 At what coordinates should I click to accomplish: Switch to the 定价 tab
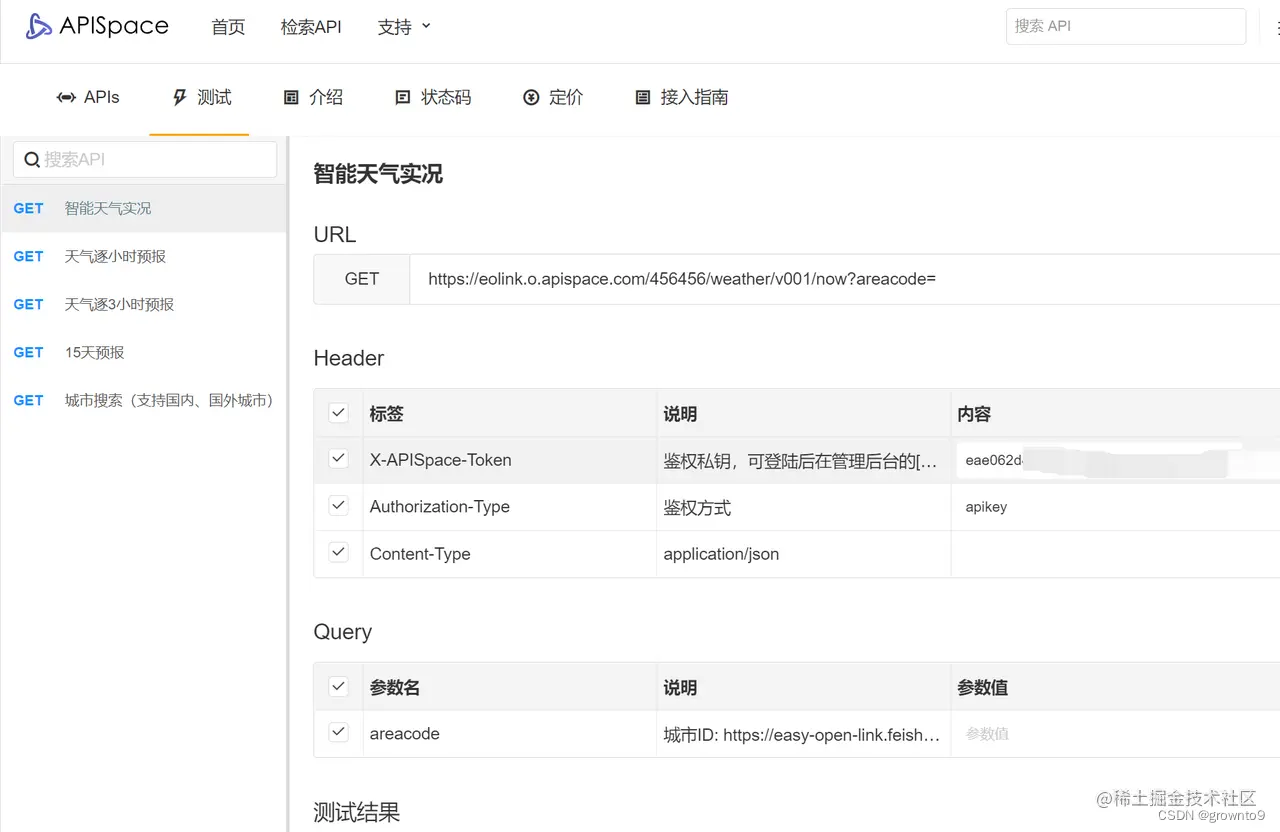(x=553, y=97)
